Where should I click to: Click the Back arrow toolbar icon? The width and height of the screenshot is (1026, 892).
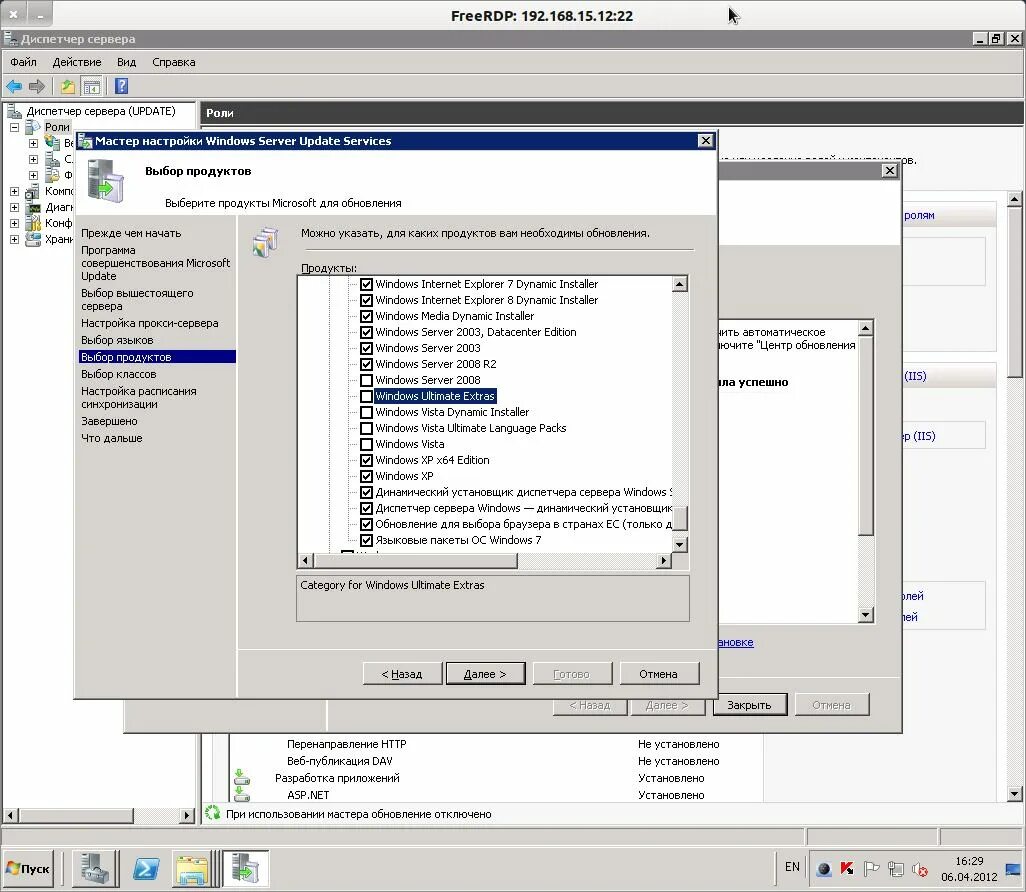point(14,86)
